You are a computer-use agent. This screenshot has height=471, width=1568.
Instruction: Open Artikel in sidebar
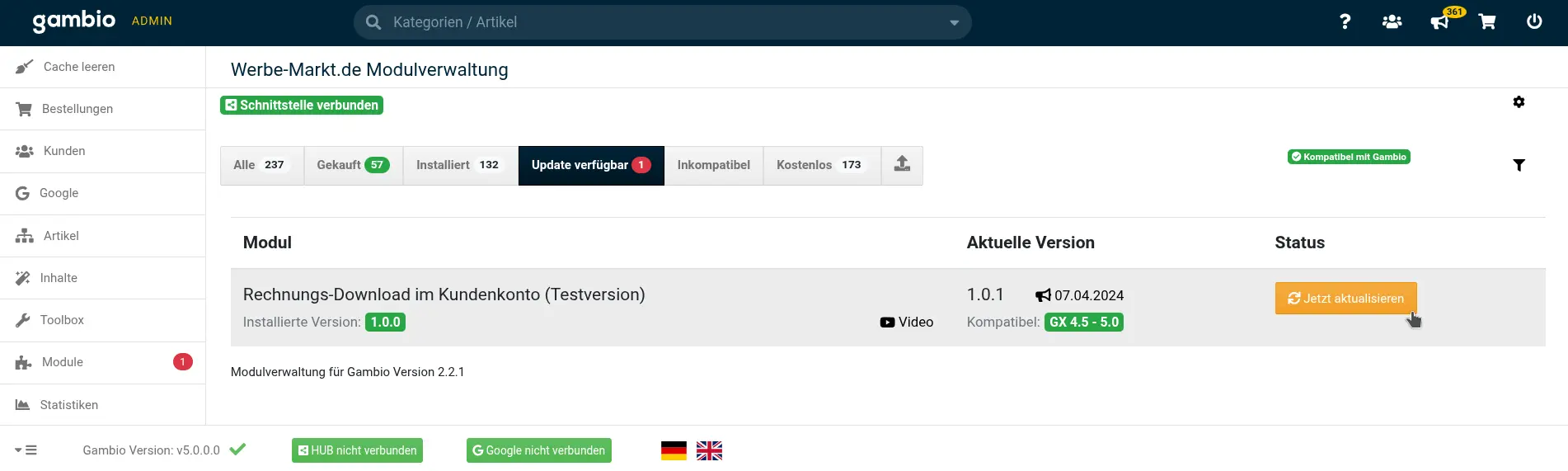102,236
